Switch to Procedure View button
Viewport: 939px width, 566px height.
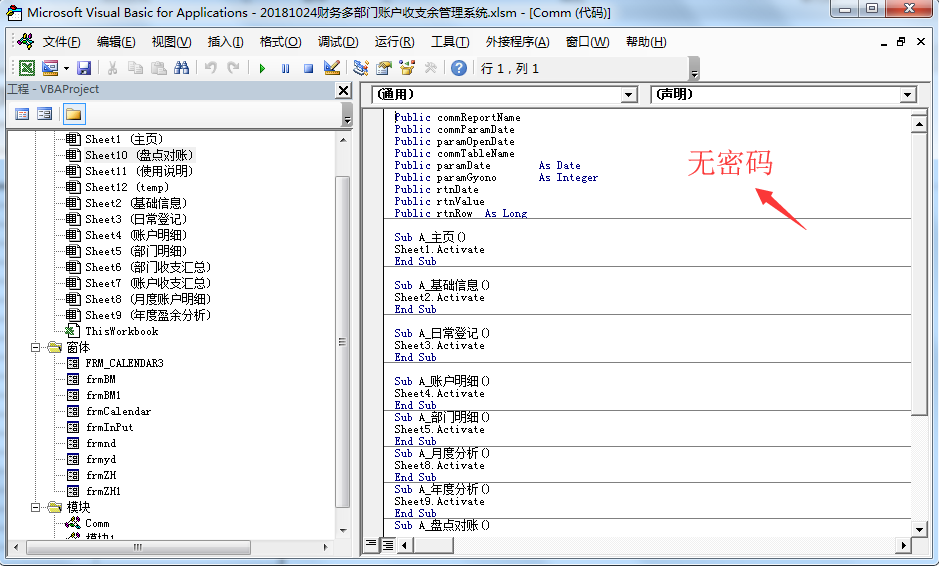371,544
